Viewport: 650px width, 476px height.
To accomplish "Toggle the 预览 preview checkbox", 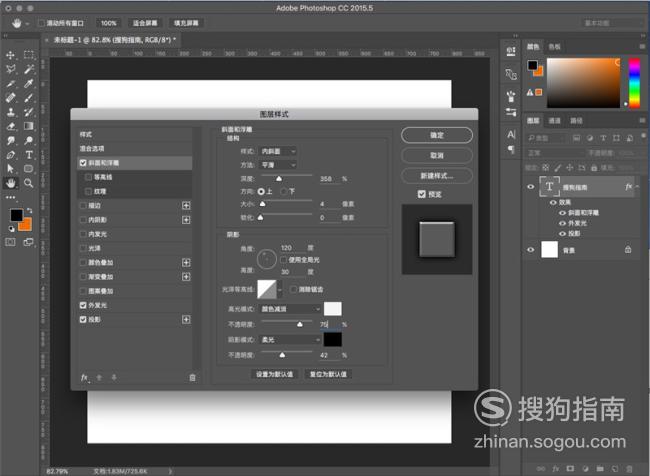I will point(422,194).
